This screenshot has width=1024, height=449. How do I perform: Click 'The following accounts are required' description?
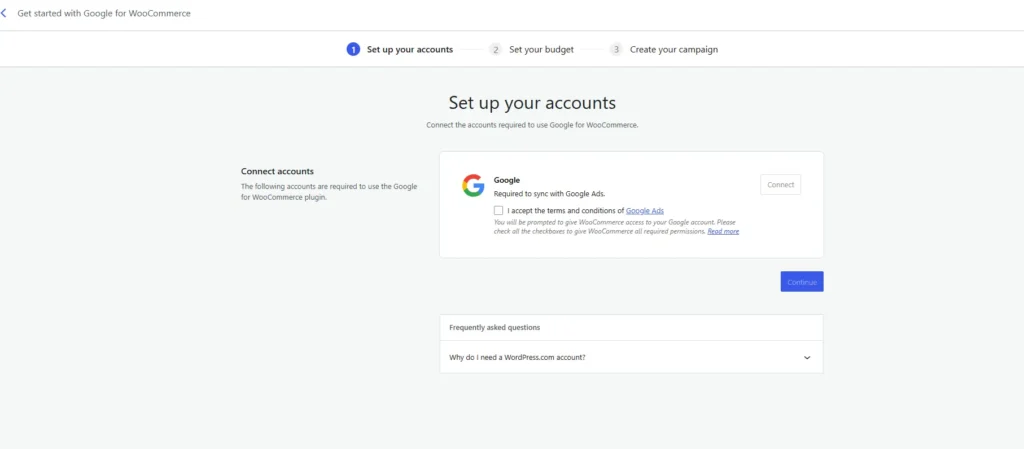coord(329,192)
